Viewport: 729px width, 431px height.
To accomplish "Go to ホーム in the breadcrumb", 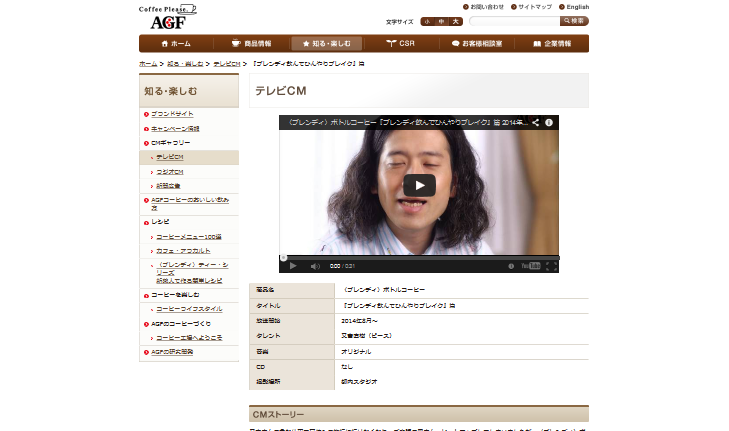I will [148, 64].
